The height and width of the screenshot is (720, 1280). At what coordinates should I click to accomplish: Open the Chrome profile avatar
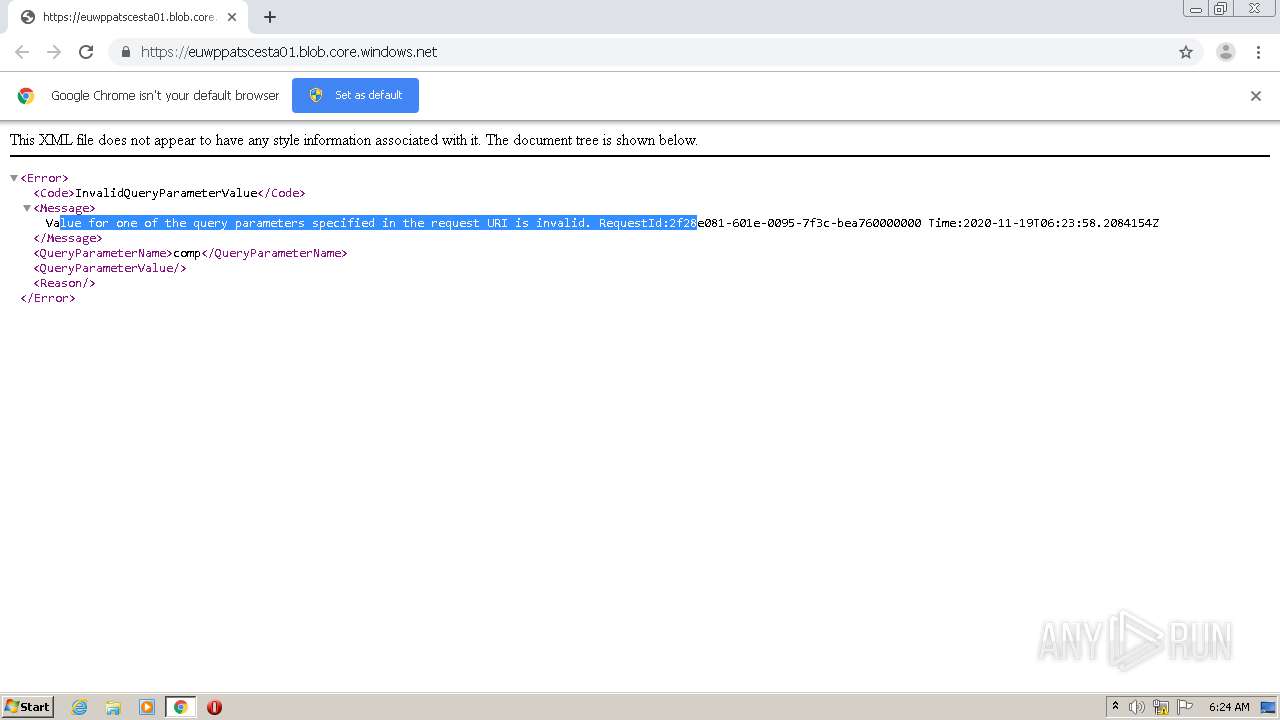pos(1225,52)
